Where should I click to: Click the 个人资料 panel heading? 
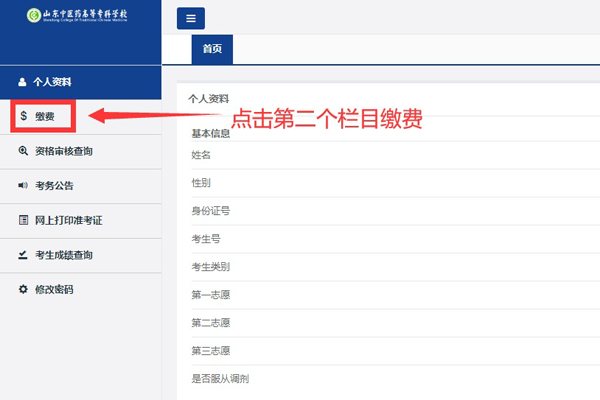[x=209, y=99]
